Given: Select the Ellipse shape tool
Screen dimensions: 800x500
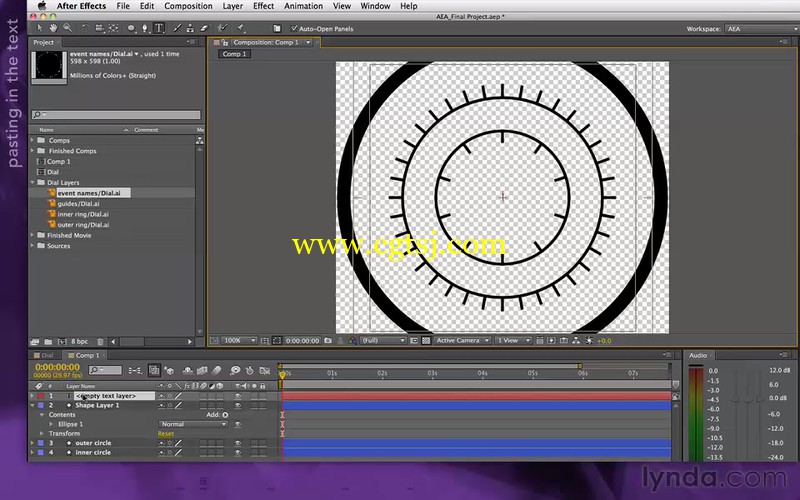Looking at the screenshot, I should (131, 29).
